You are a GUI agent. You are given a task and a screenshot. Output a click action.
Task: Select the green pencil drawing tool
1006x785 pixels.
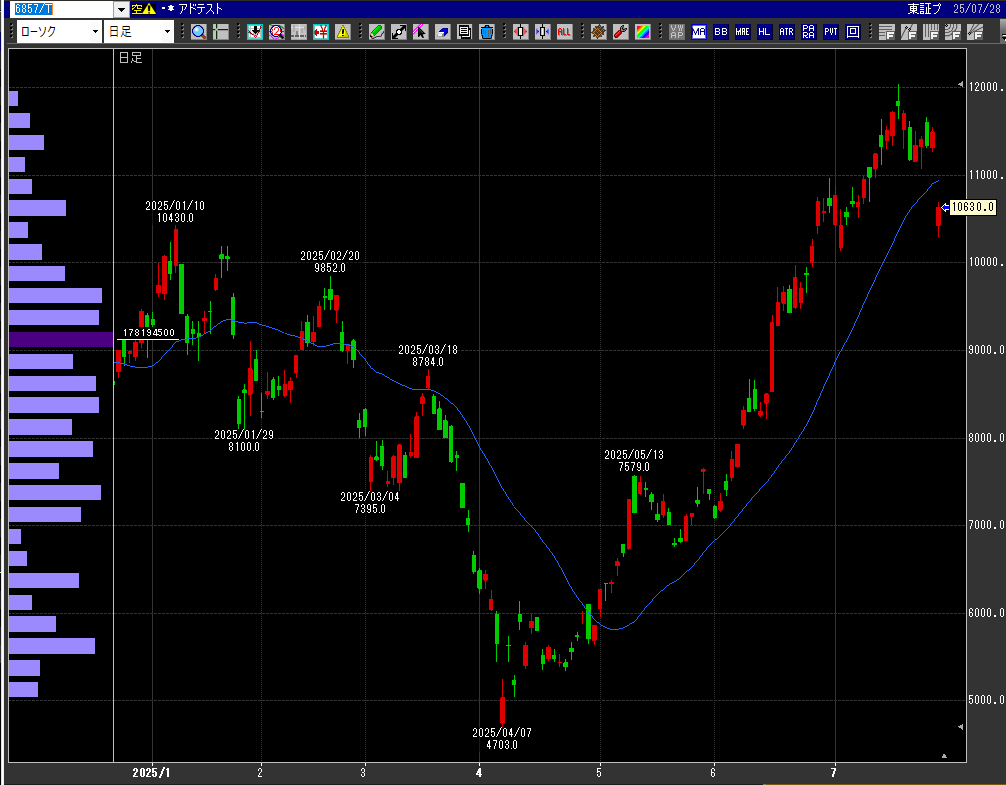pos(377,31)
